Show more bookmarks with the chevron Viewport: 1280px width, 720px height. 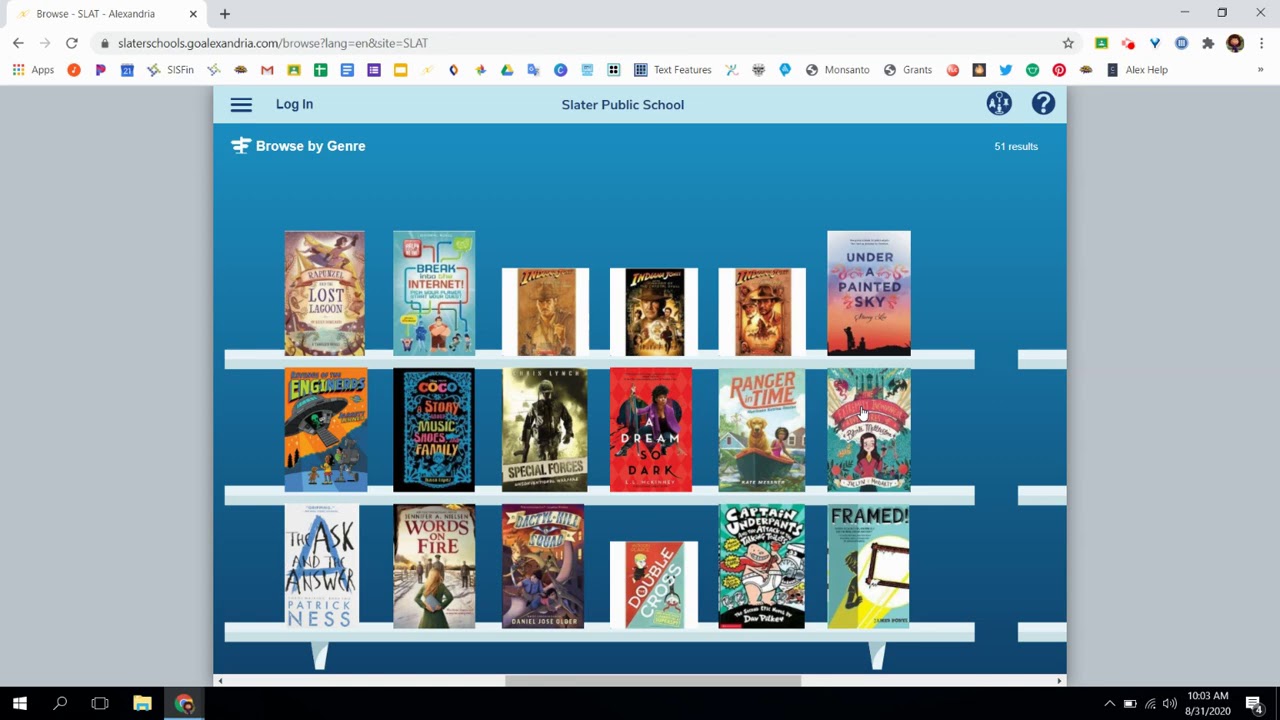(1260, 70)
